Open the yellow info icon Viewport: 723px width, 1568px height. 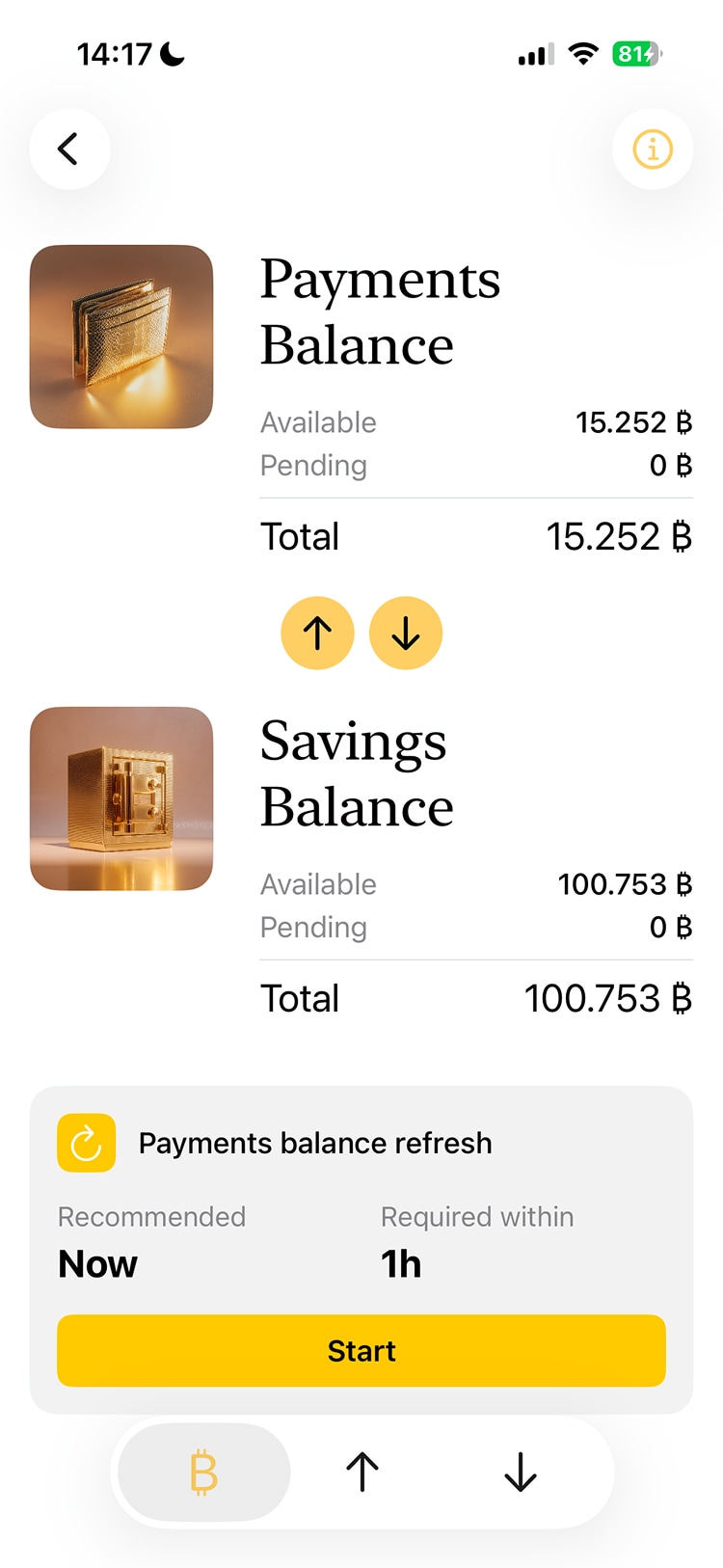click(x=653, y=149)
